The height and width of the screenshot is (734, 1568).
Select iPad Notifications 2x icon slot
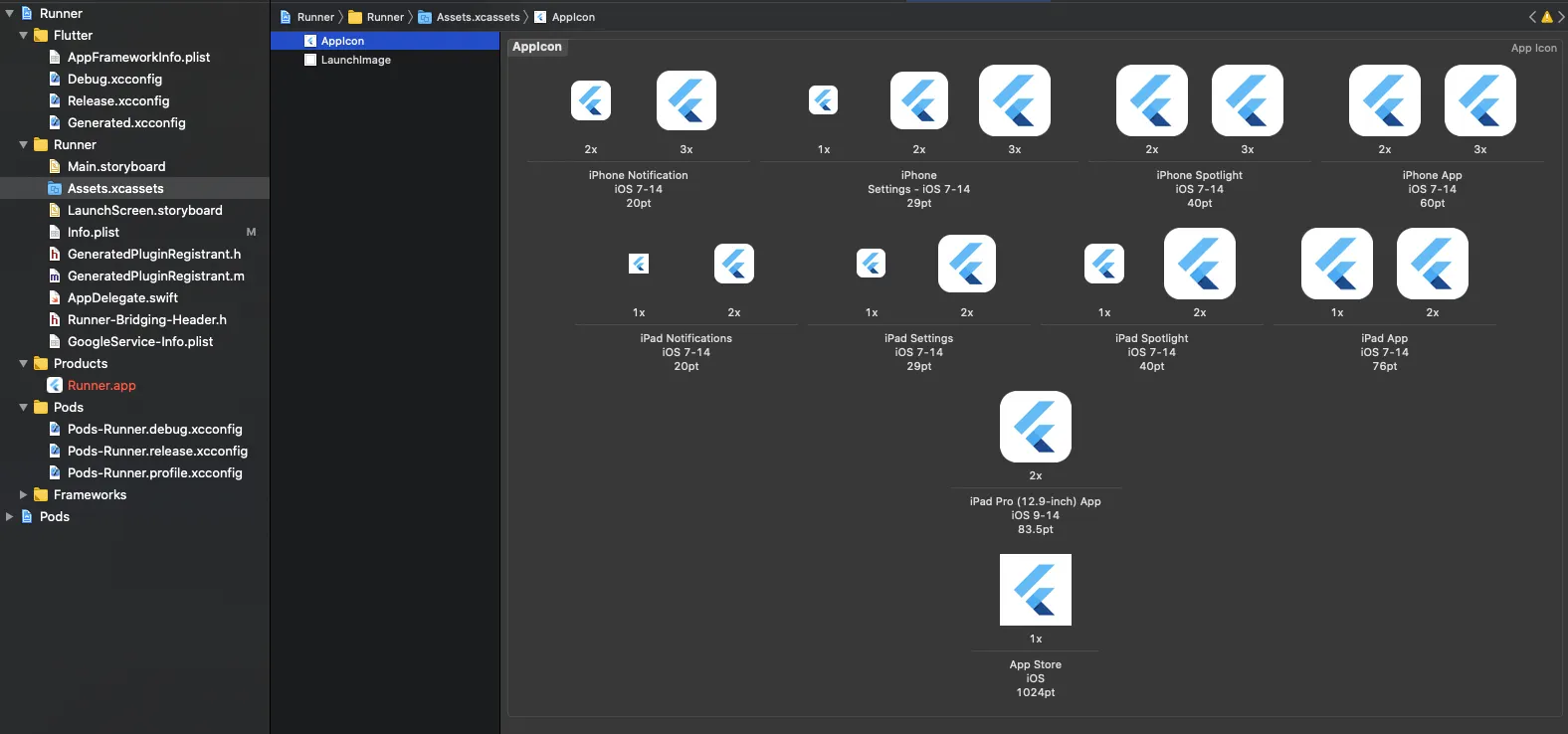[734, 264]
